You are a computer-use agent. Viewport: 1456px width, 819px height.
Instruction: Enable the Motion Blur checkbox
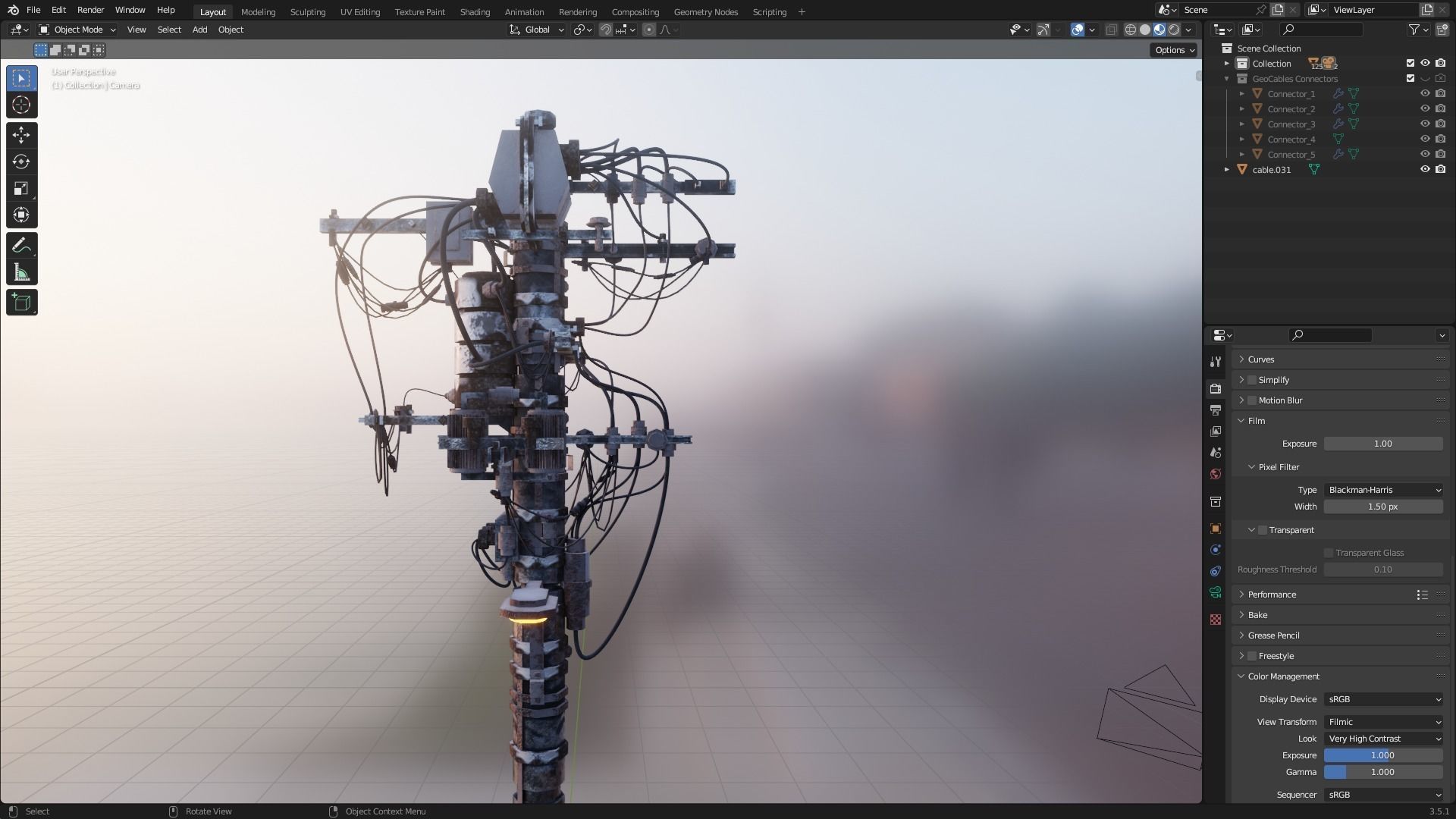coord(1252,400)
